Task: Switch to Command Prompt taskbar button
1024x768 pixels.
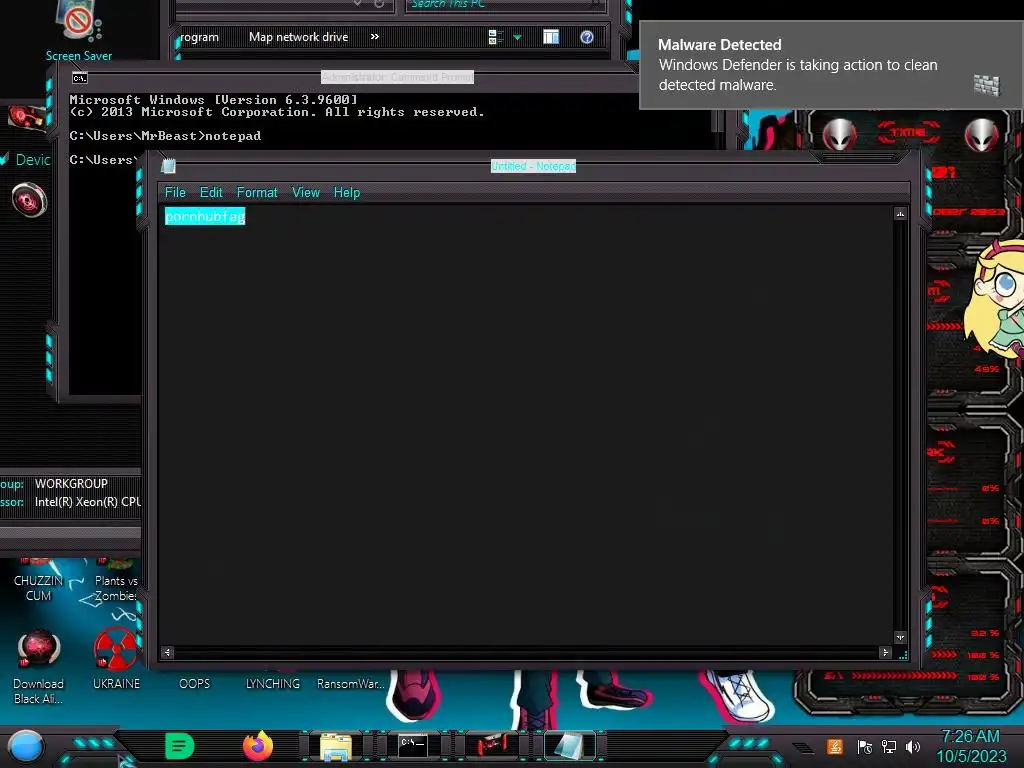Action: (x=413, y=746)
